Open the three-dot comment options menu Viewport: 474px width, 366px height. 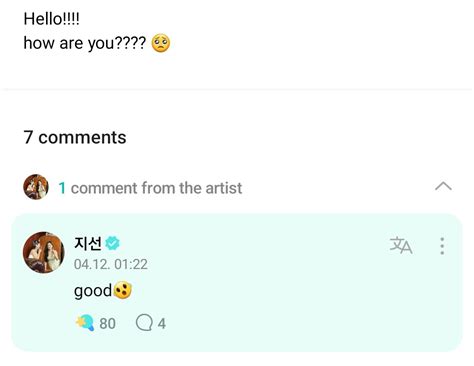[x=442, y=246]
